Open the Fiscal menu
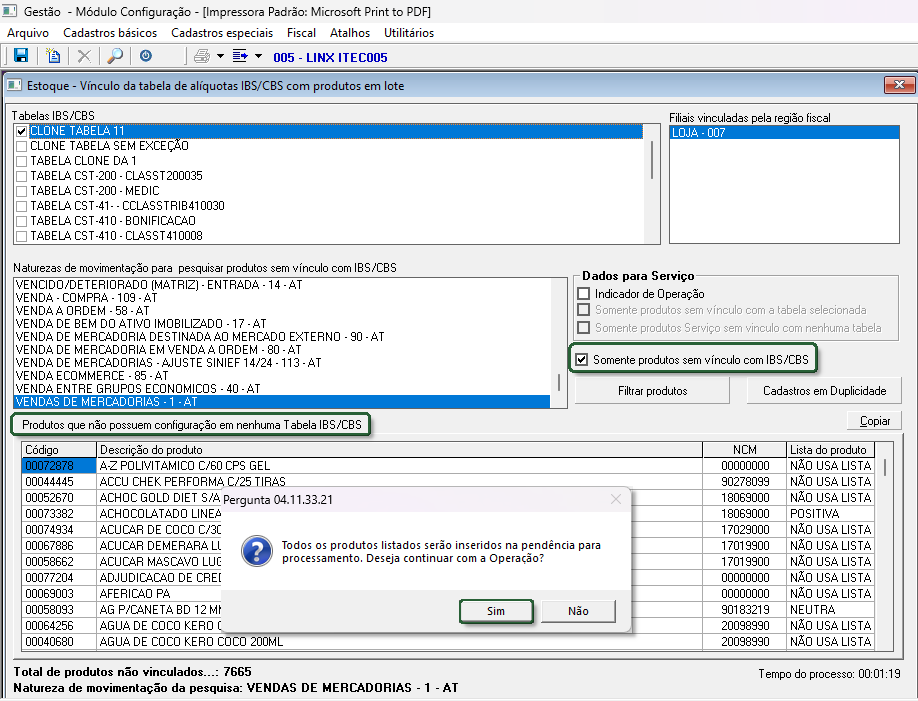This screenshot has width=918, height=701. (301, 33)
